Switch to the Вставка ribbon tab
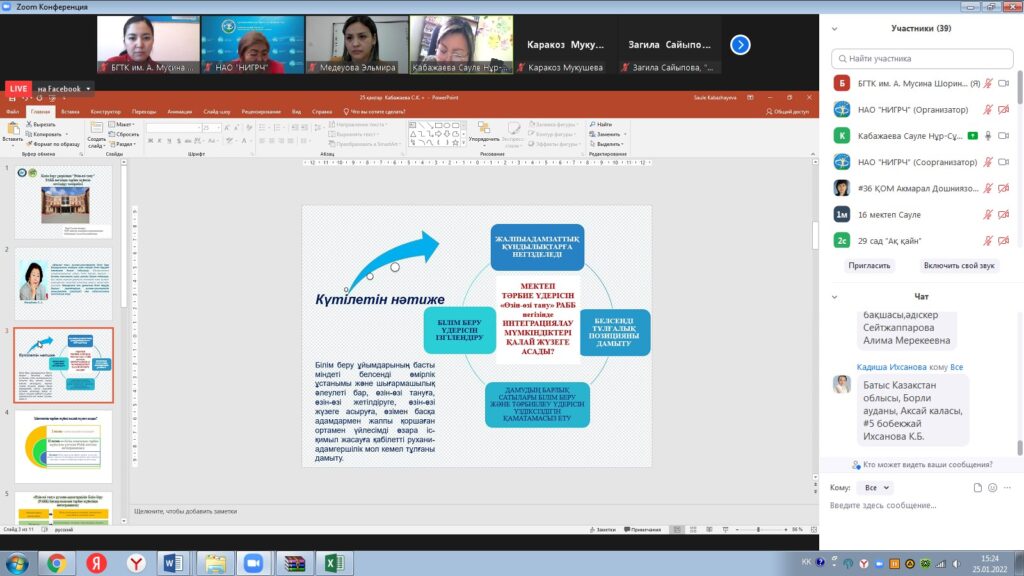Viewport: 1024px width, 576px height. point(70,112)
